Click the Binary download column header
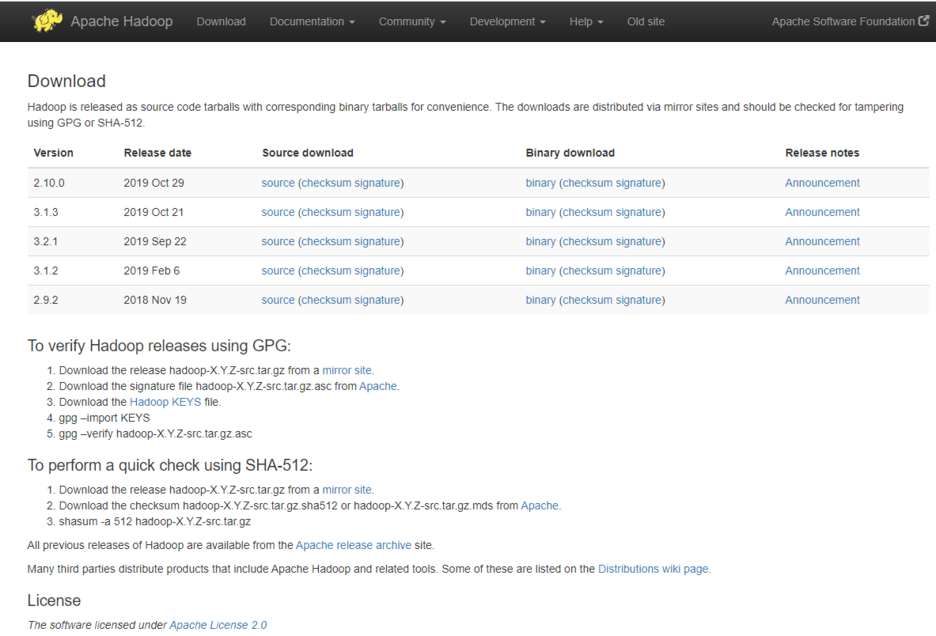Image resolution: width=936 pixels, height=636 pixels. tap(570, 153)
